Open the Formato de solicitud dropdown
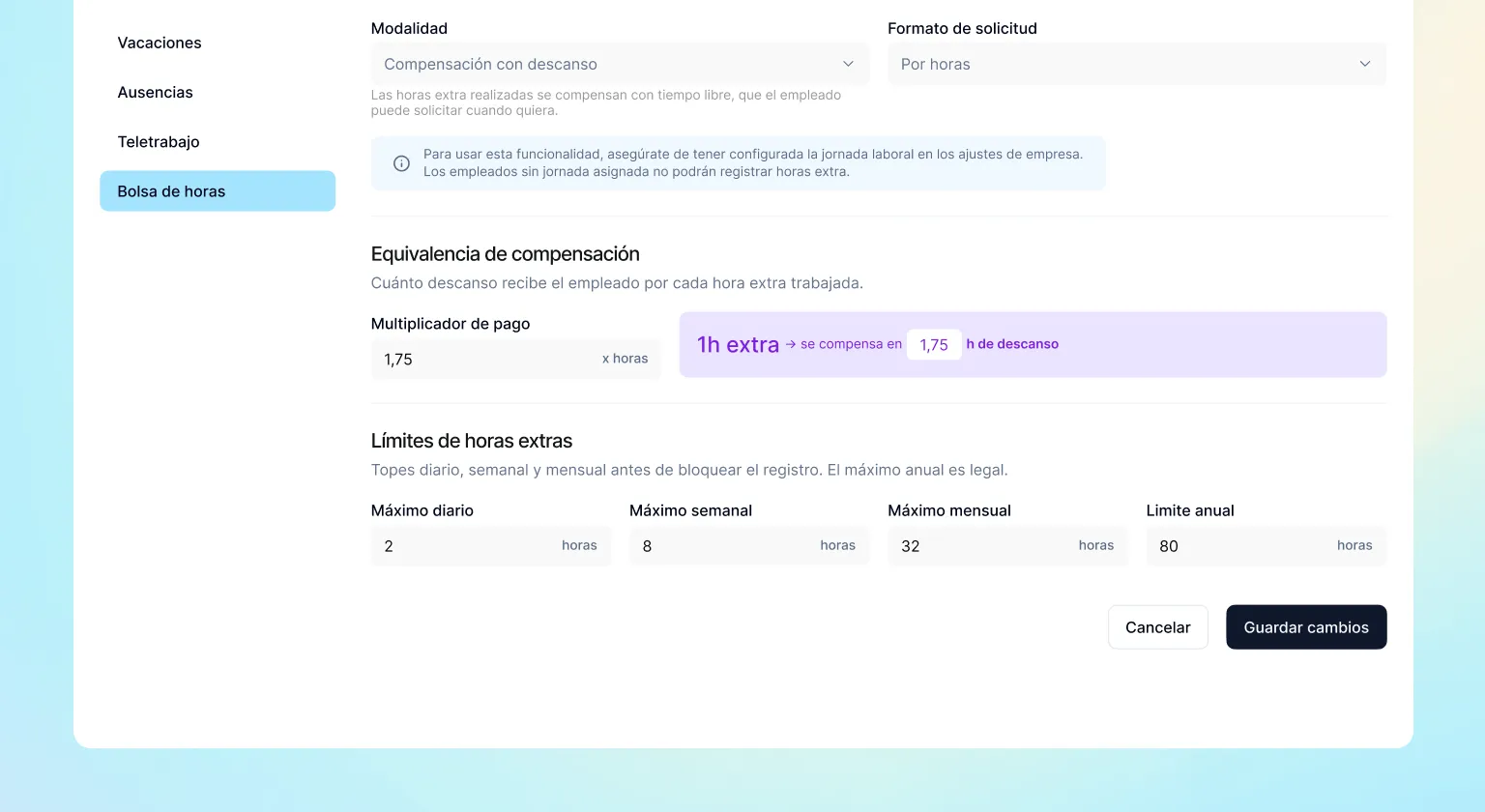The height and width of the screenshot is (812, 1485). pyautogui.click(x=1137, y=64)
